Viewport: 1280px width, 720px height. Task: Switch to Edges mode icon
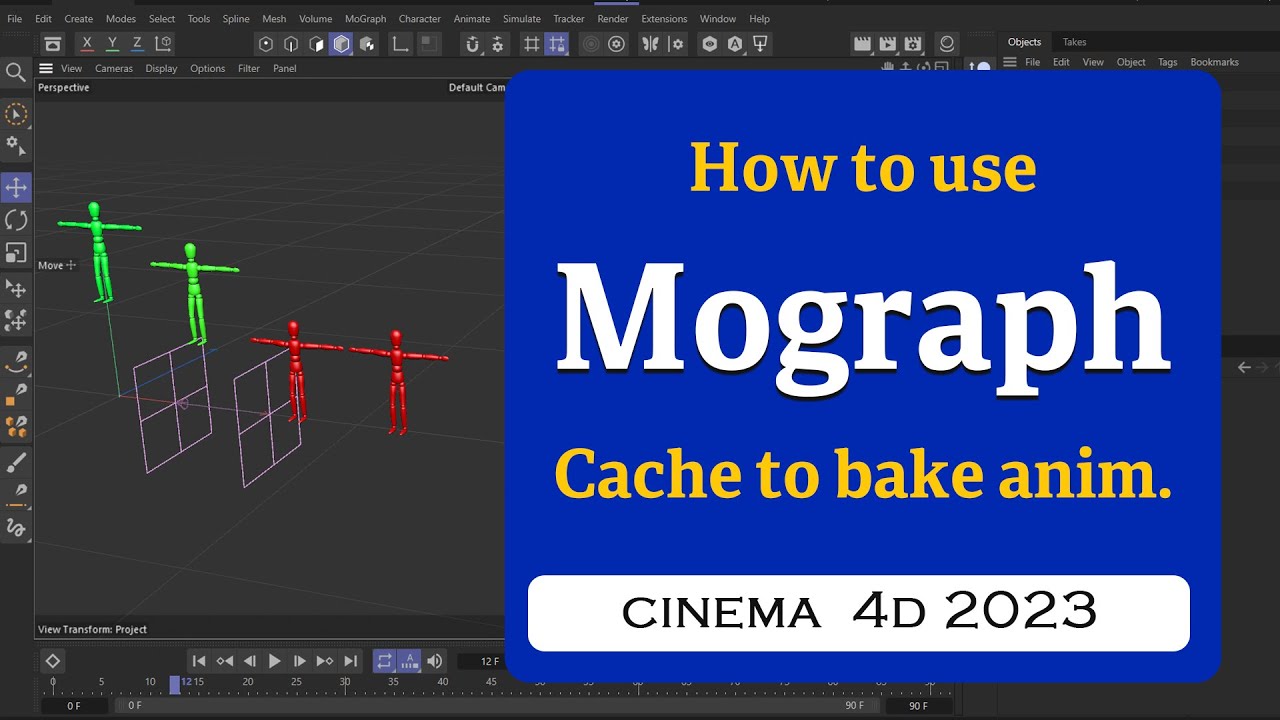291,44
